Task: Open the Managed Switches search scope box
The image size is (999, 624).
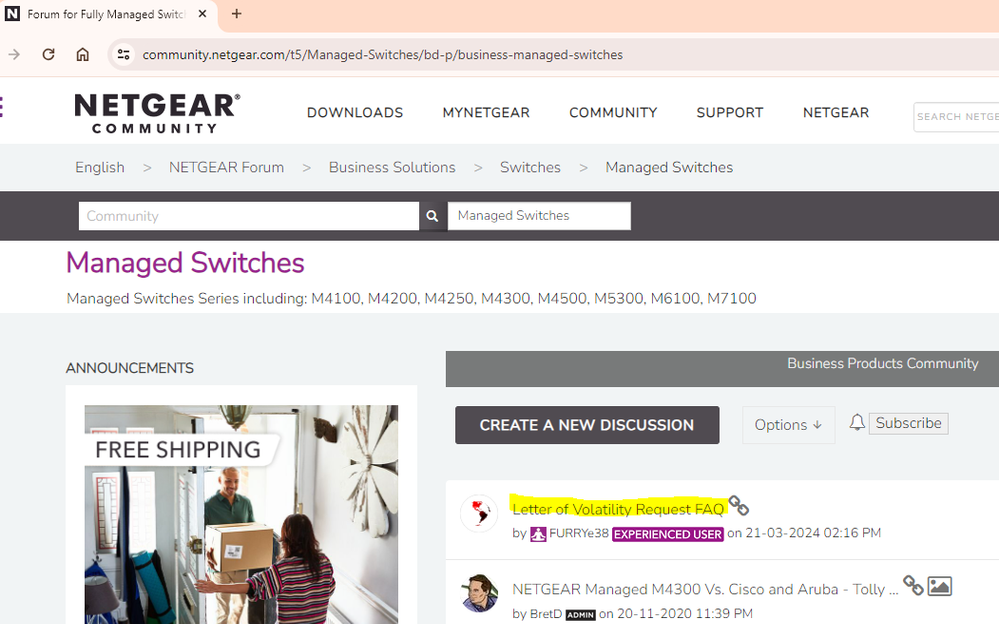Action: pos(539,216)
